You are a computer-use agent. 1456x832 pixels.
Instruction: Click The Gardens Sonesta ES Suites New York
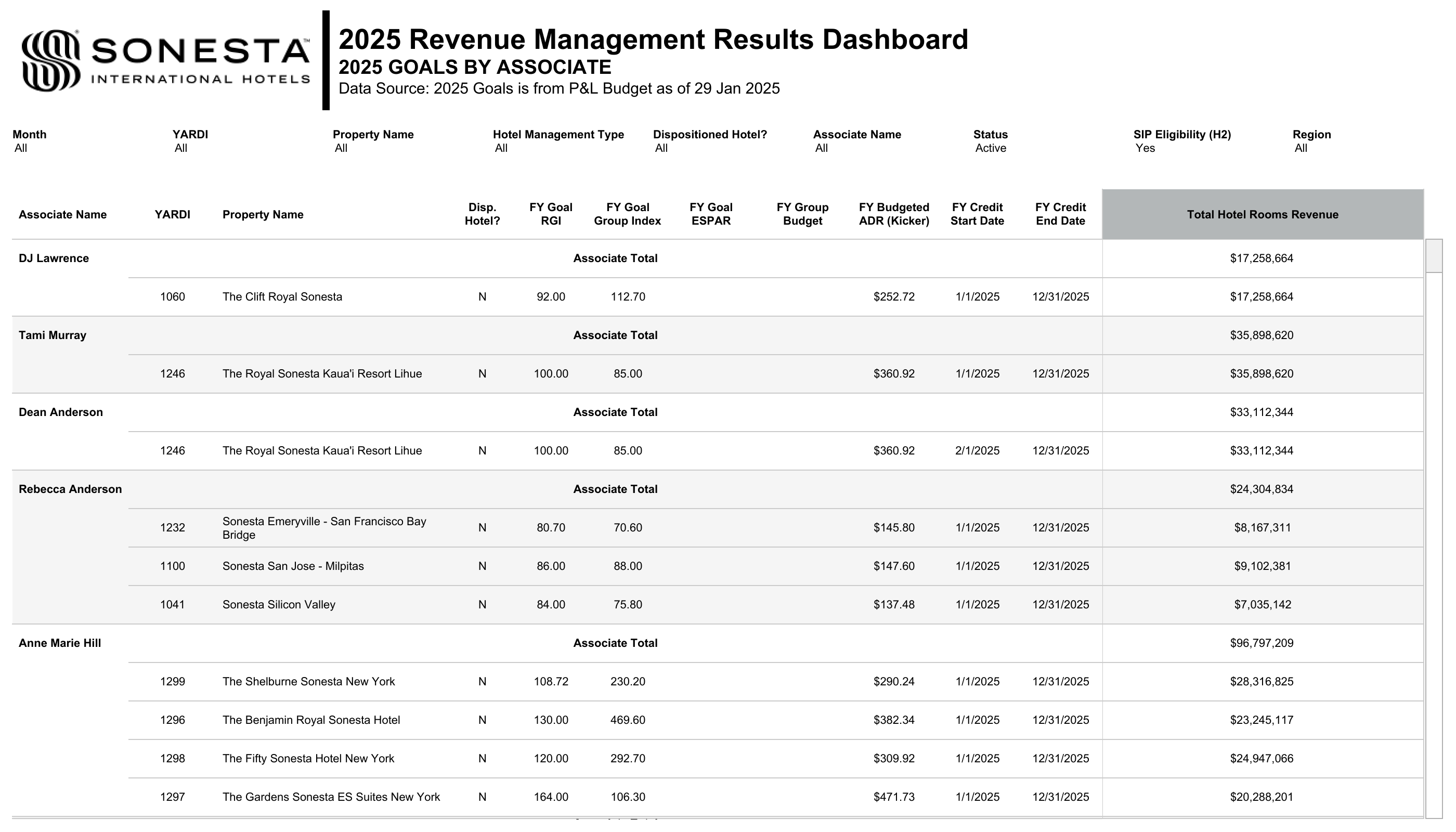331,797
